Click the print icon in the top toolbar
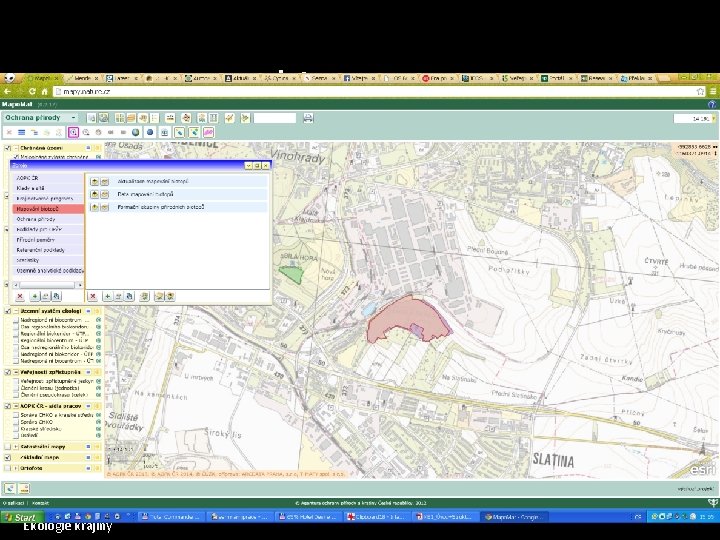 pyautogui.click(x=308, y=118)
